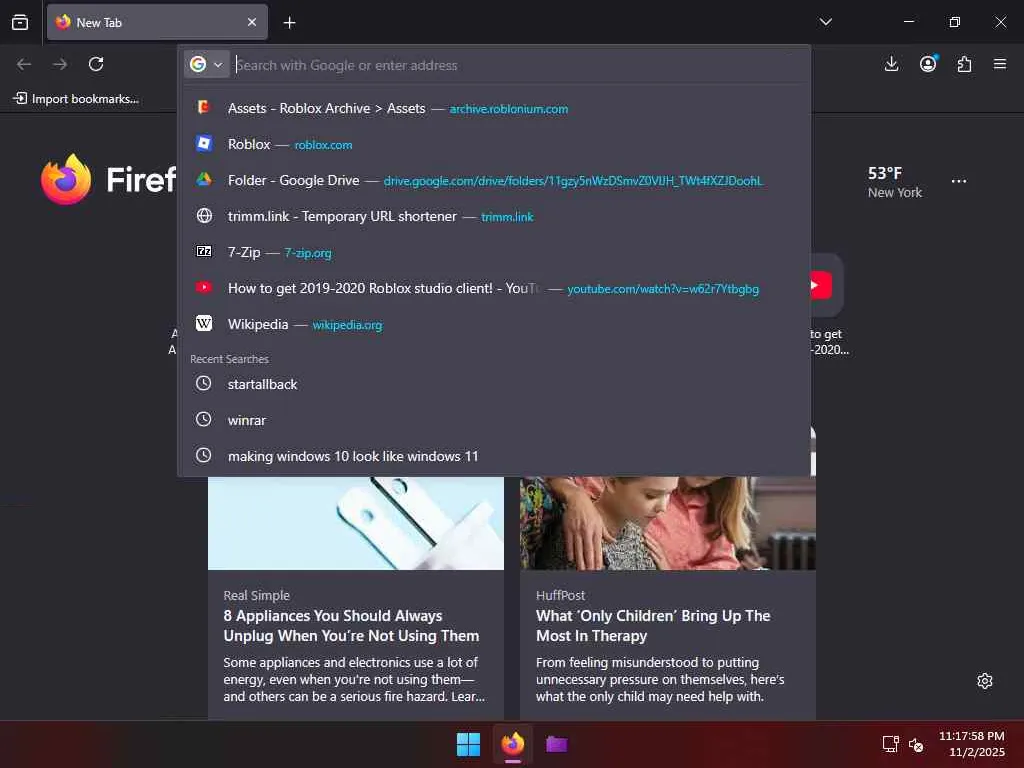This screenshot has height=768, width=1024.
Task: Click the Firefox logo on new tab page
Action: click(66, 180)
